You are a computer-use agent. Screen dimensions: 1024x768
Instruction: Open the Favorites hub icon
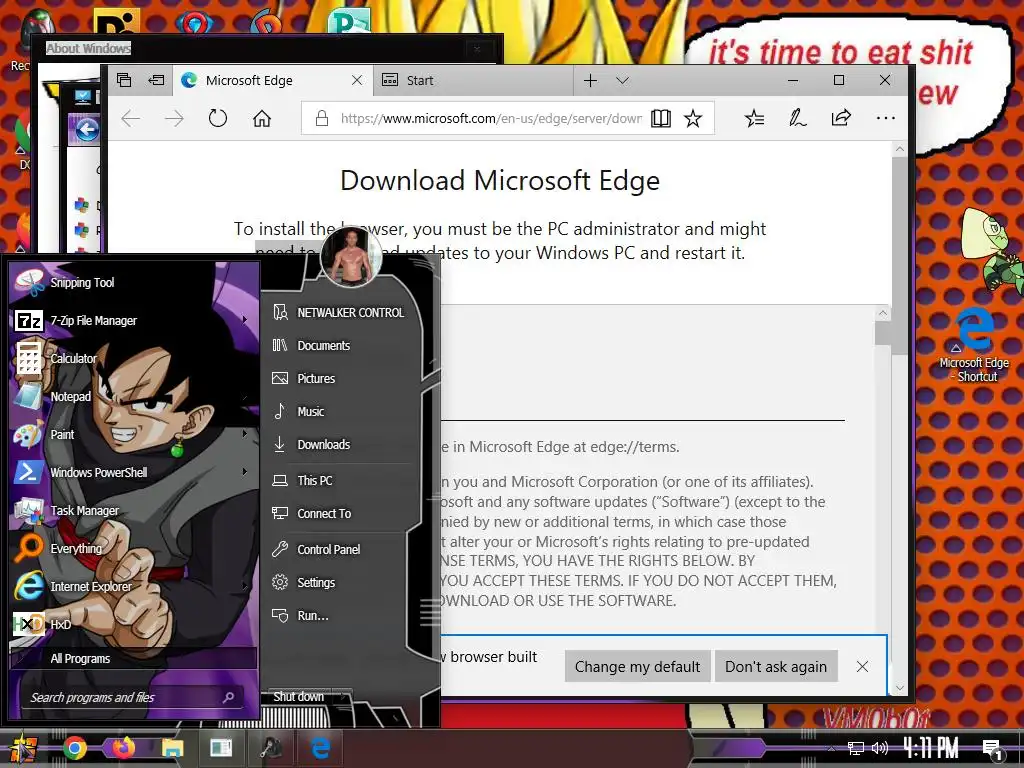click(754, 118)
